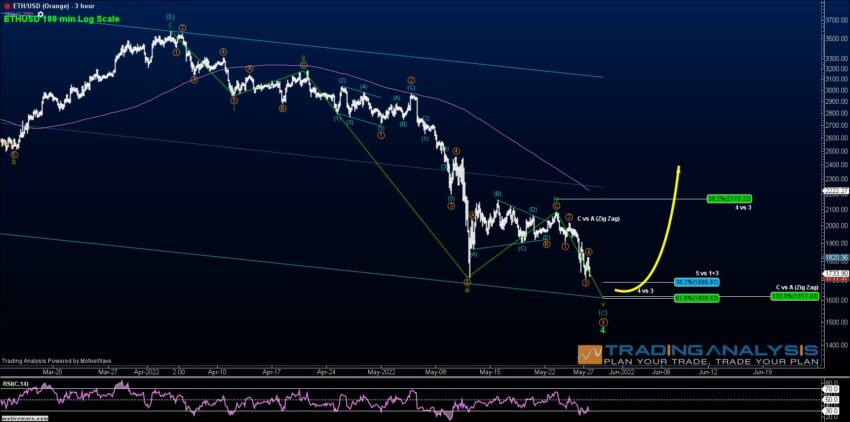Screen dimensions: 850x422
Task: Click the wave iii marker at May low
Action: [467, 290]
